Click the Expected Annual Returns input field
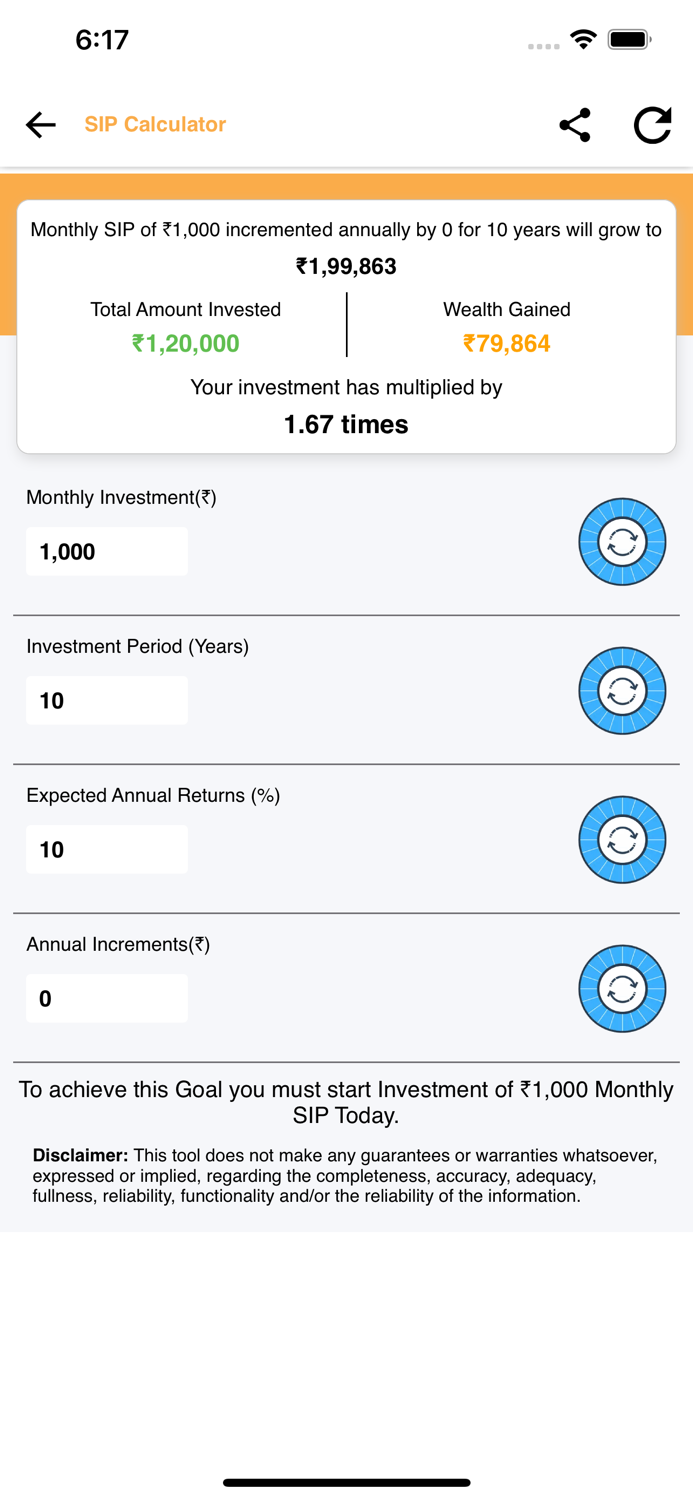The image size is (693, 1500). tap(107, 848)
